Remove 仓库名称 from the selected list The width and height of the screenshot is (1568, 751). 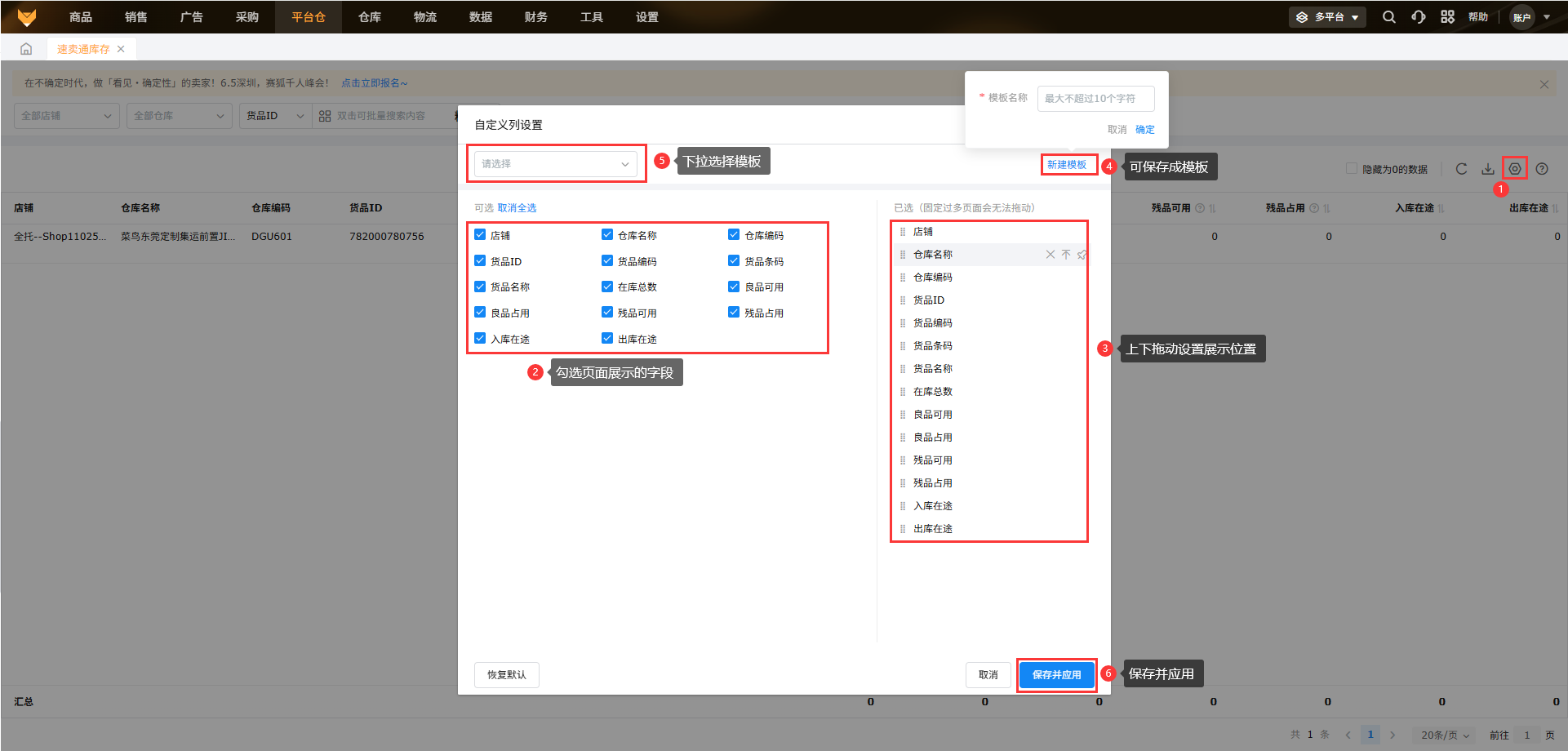(1051, 255)
